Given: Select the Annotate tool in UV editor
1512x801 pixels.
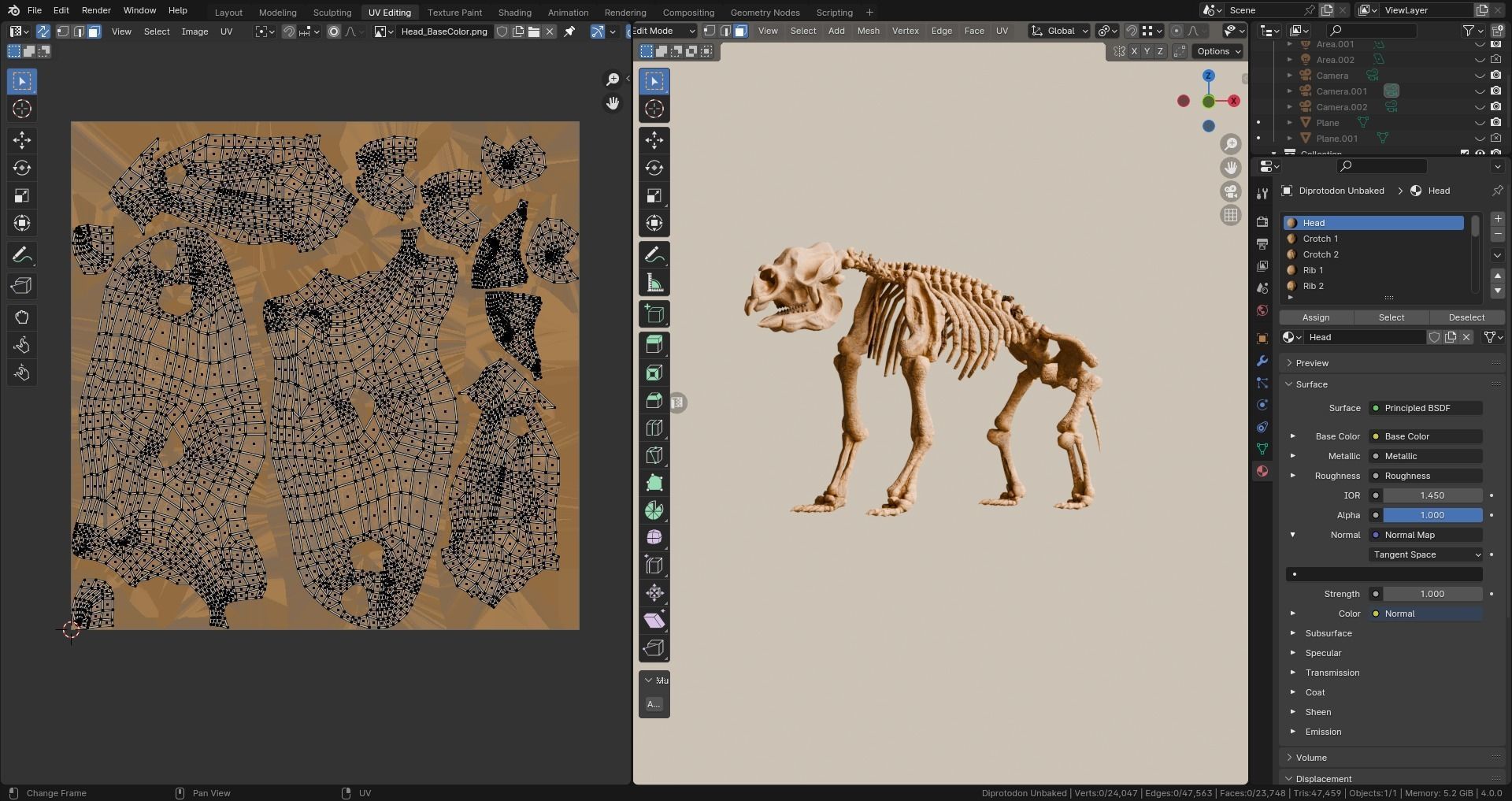Looking at the screenshot, I should pos(22,255).
